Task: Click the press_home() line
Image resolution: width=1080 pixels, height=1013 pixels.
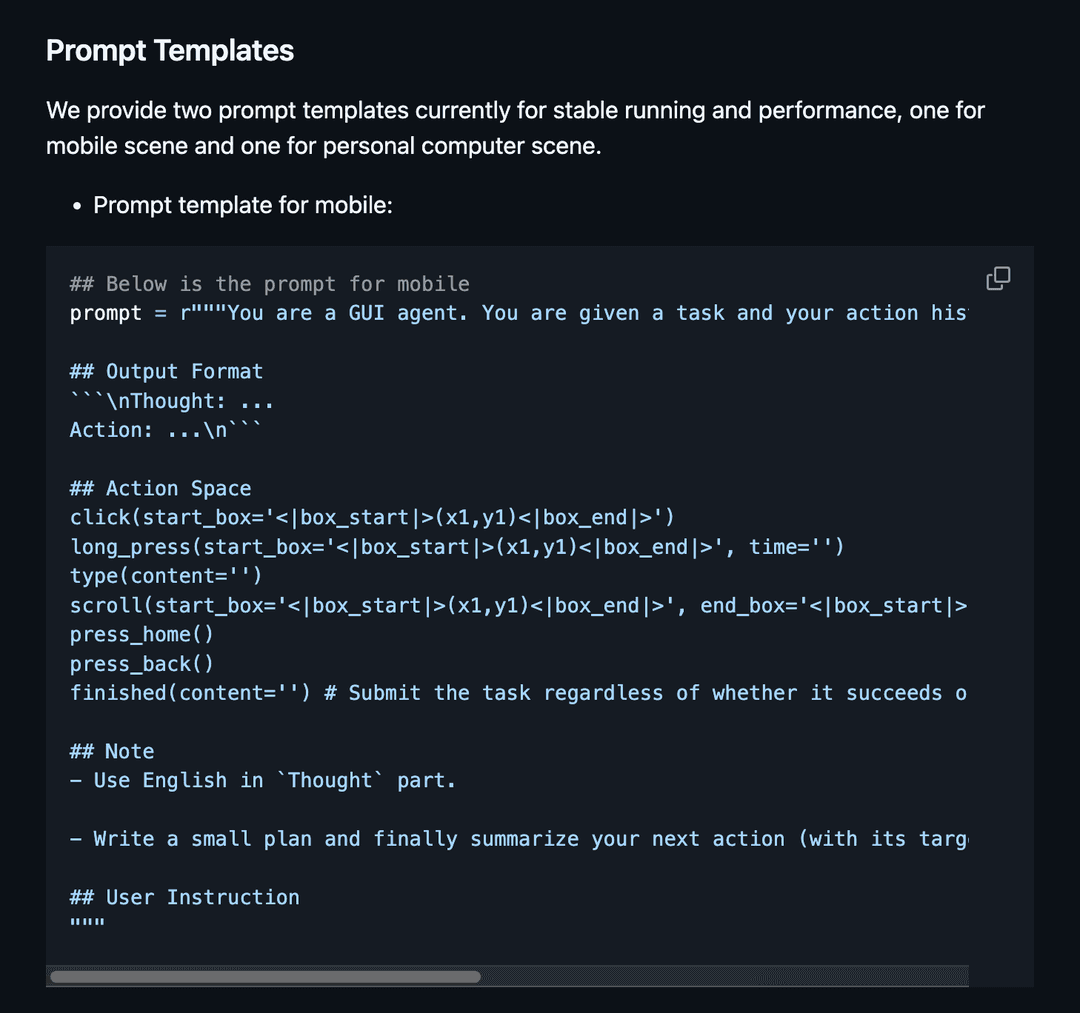Action: click(x=141, y=634)
